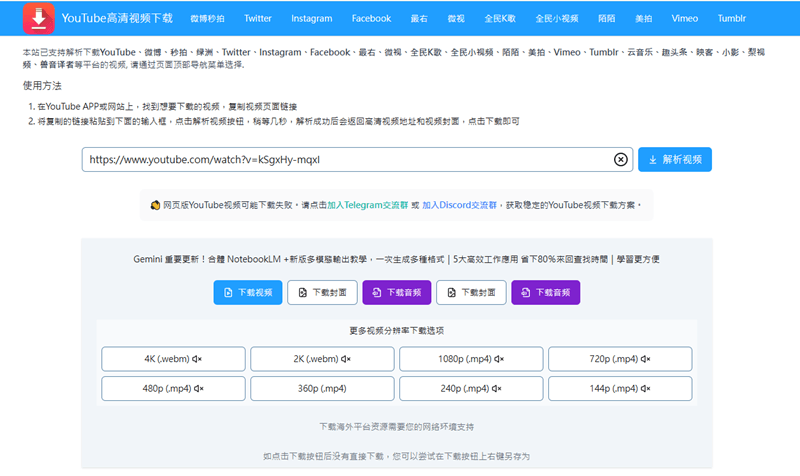Image resolution: width=800 pixels, height=476 pixels.
Task: Click the 使用方法 heading text
Action: (42, 86)
